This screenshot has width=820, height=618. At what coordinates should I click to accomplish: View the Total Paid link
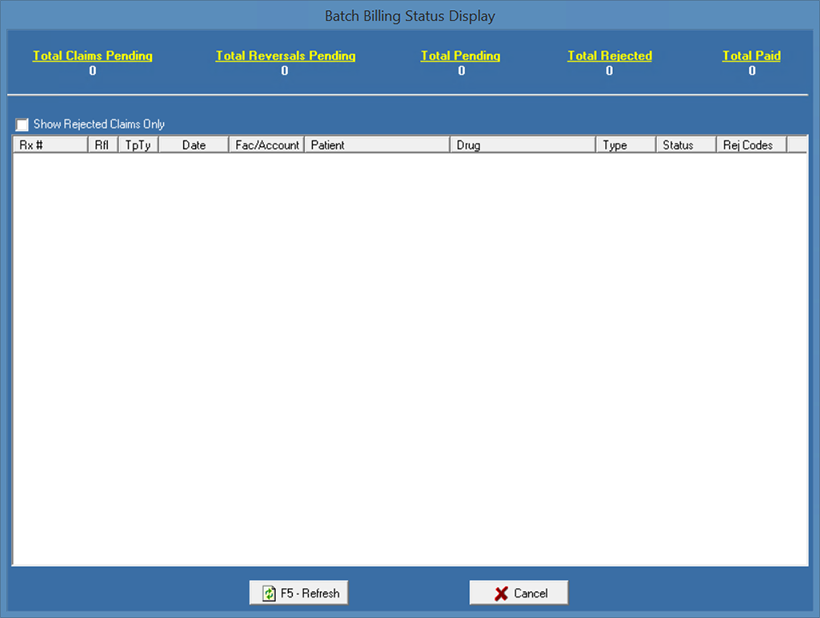point(751,56)
